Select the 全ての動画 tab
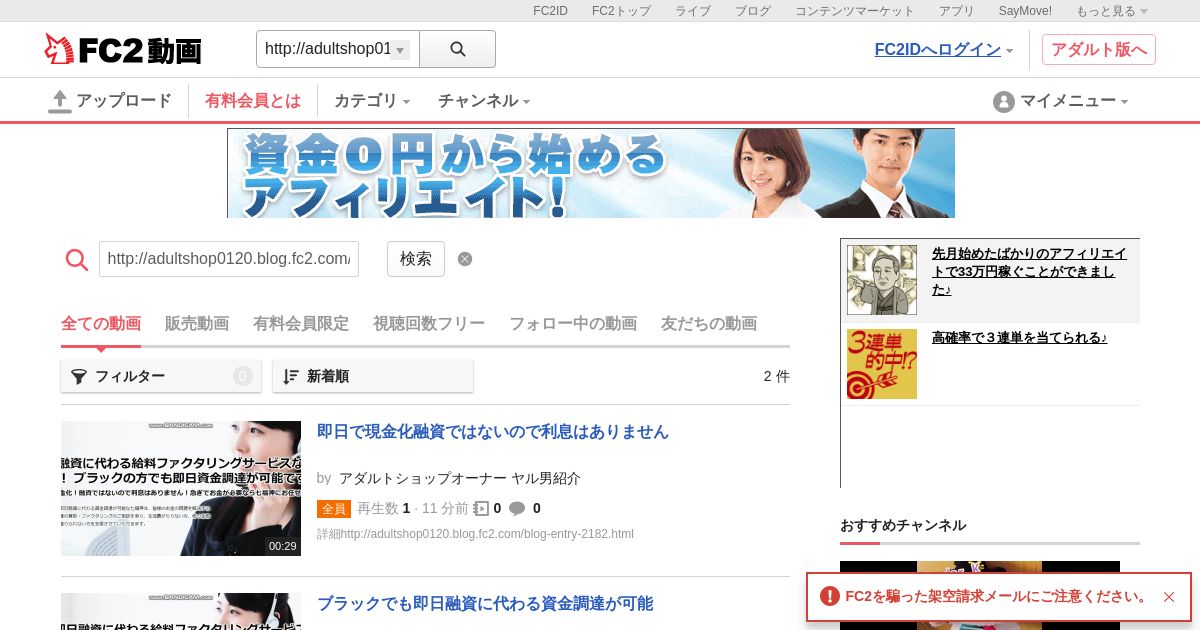The height and width of the screenshot is (630, 1200). click(101, 323)
